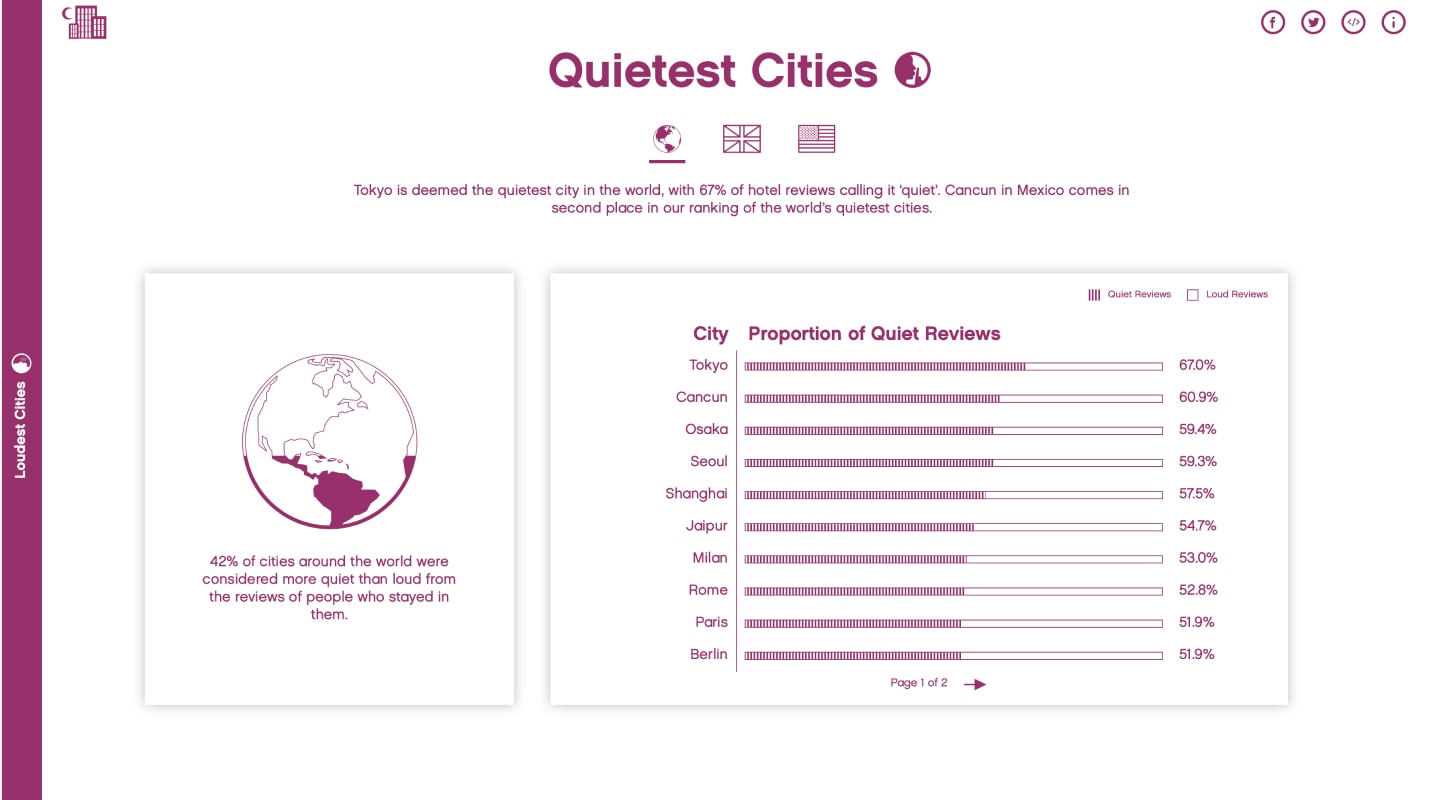Viewport: 1440px width, 800px height.
Task: Click the City column header
Action: point(711,334)
